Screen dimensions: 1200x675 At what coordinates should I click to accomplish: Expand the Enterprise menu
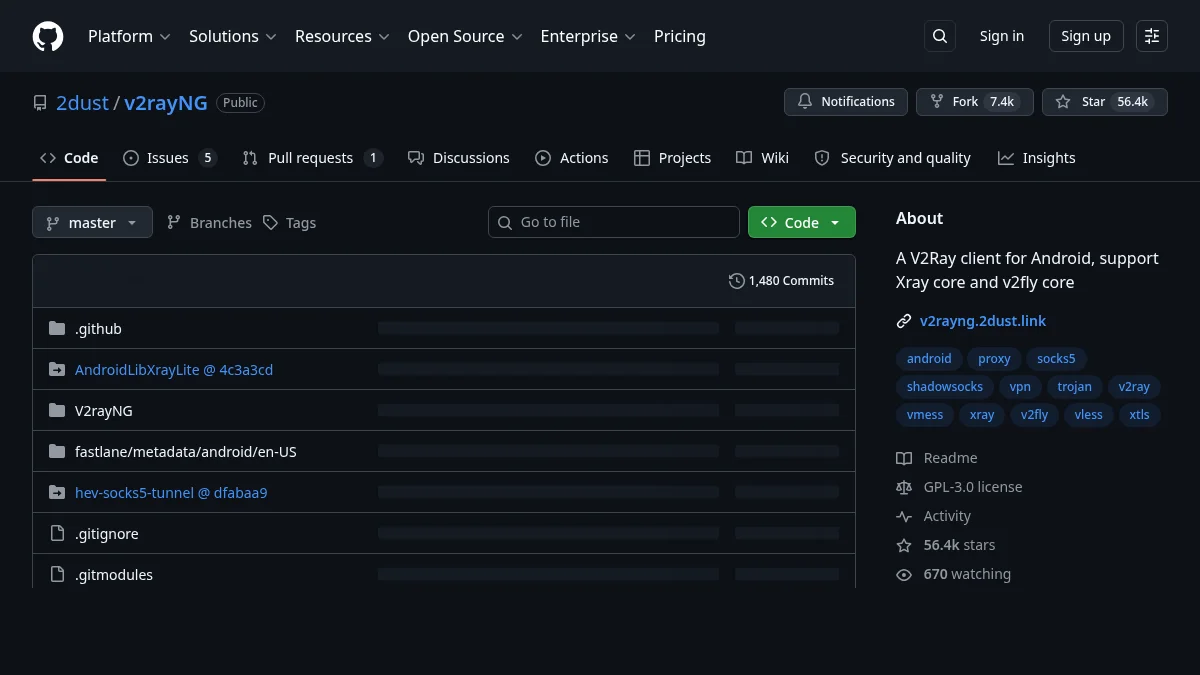coord(588,36)
